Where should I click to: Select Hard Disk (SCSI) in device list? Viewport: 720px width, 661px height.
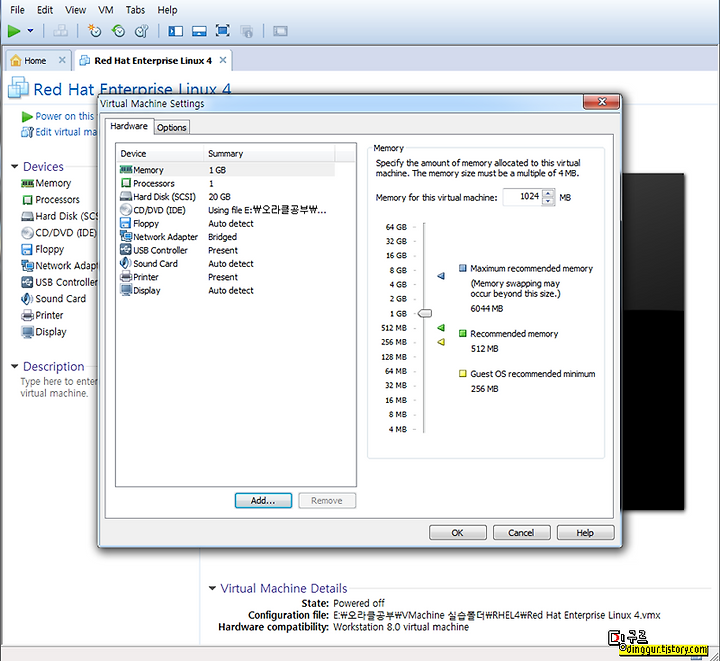click(x=227, y=196)
